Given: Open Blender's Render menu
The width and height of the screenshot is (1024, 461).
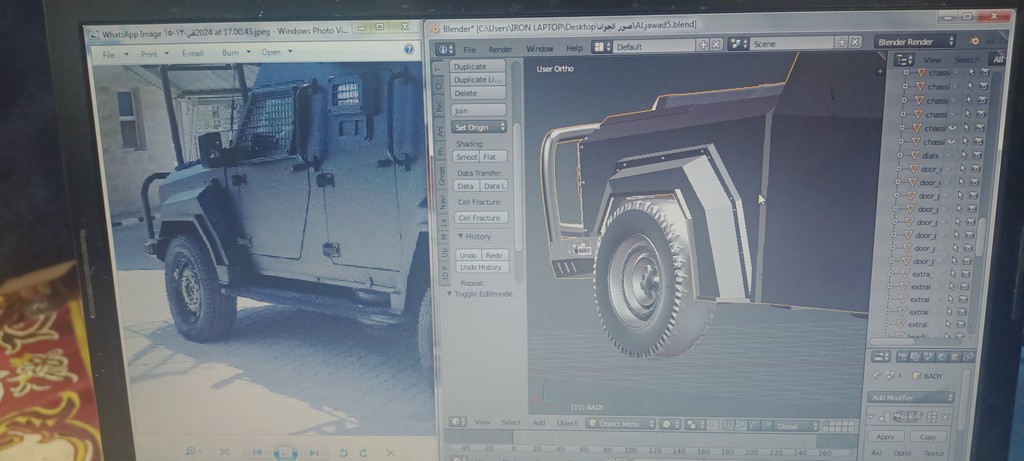Looking at the screenshot, I should [x=501, y=49].
